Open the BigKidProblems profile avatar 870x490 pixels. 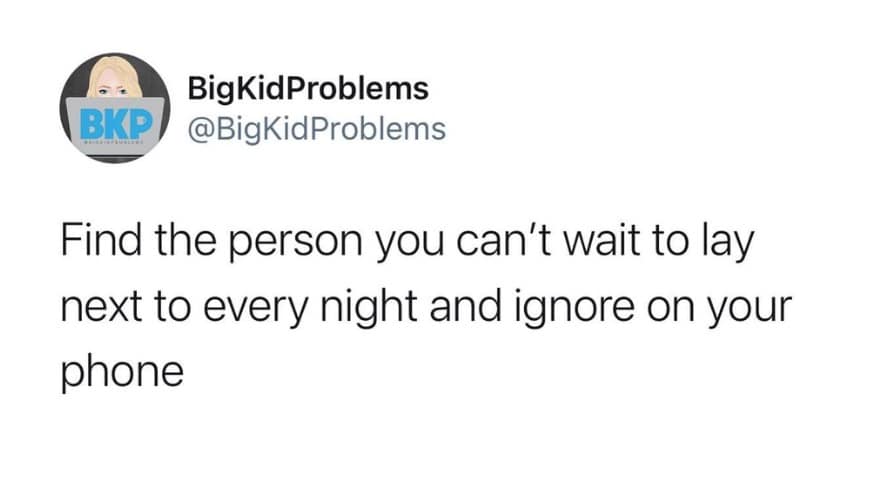click(115, 108)
